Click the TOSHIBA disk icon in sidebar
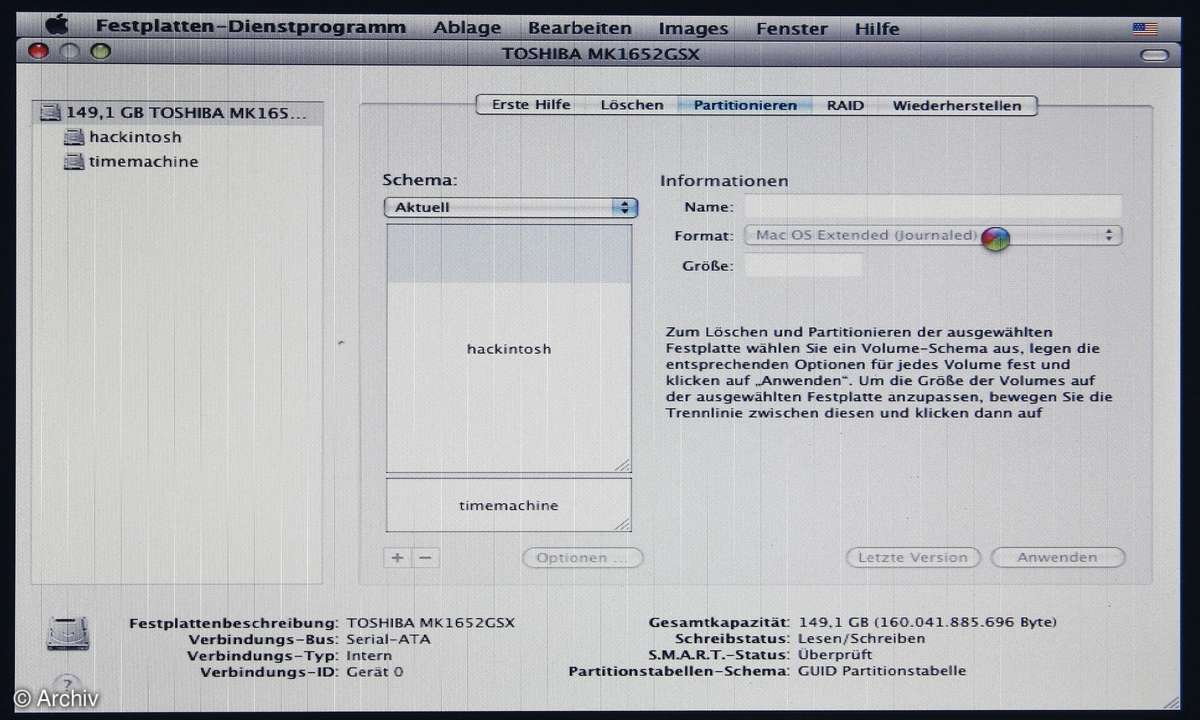This screenshot has height=720, width=1200. pyautogui.click(x=51, y=113)
